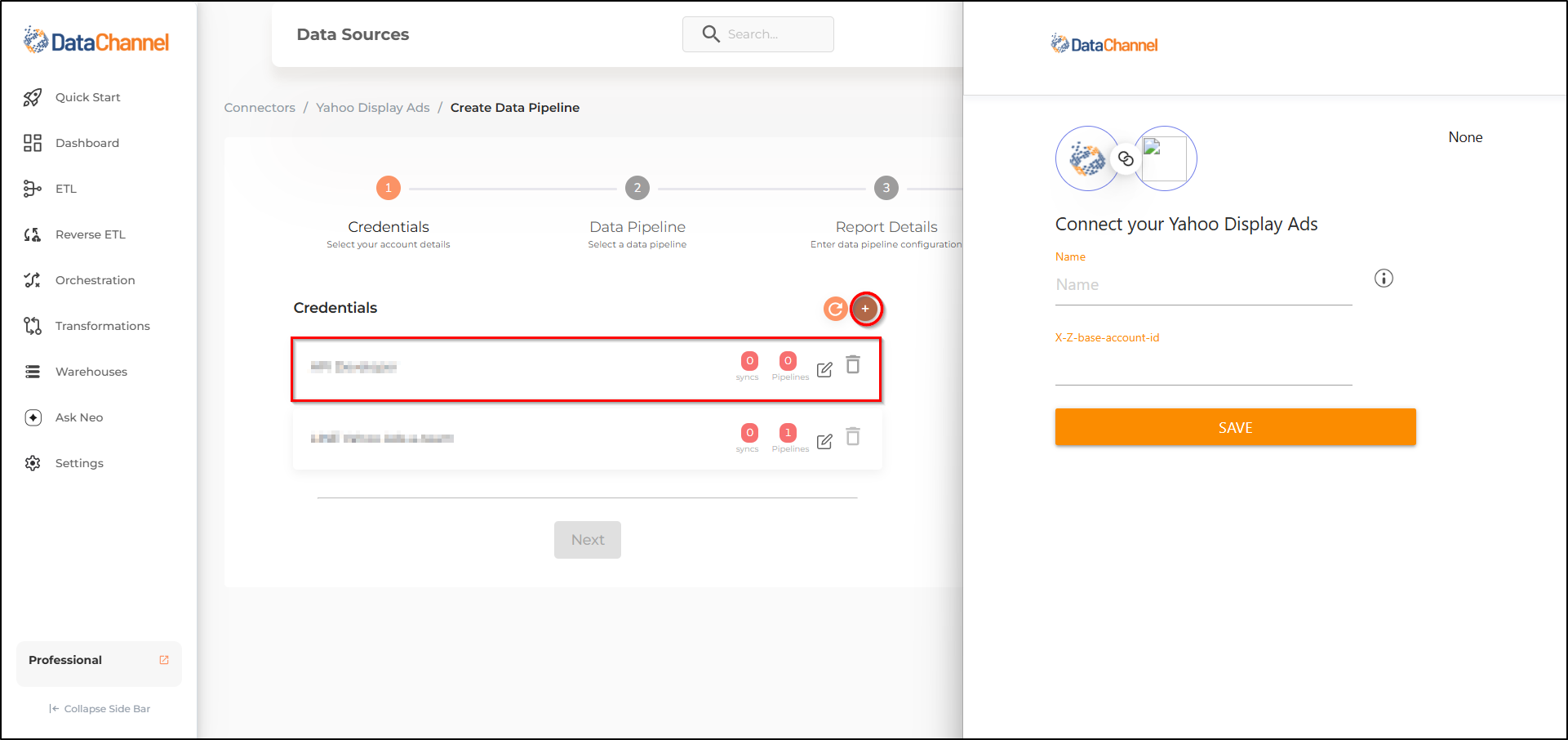The image size is (1568, 740).
Task: Open Orchestration via its sidebar icon
Action: tap(33, 280)
